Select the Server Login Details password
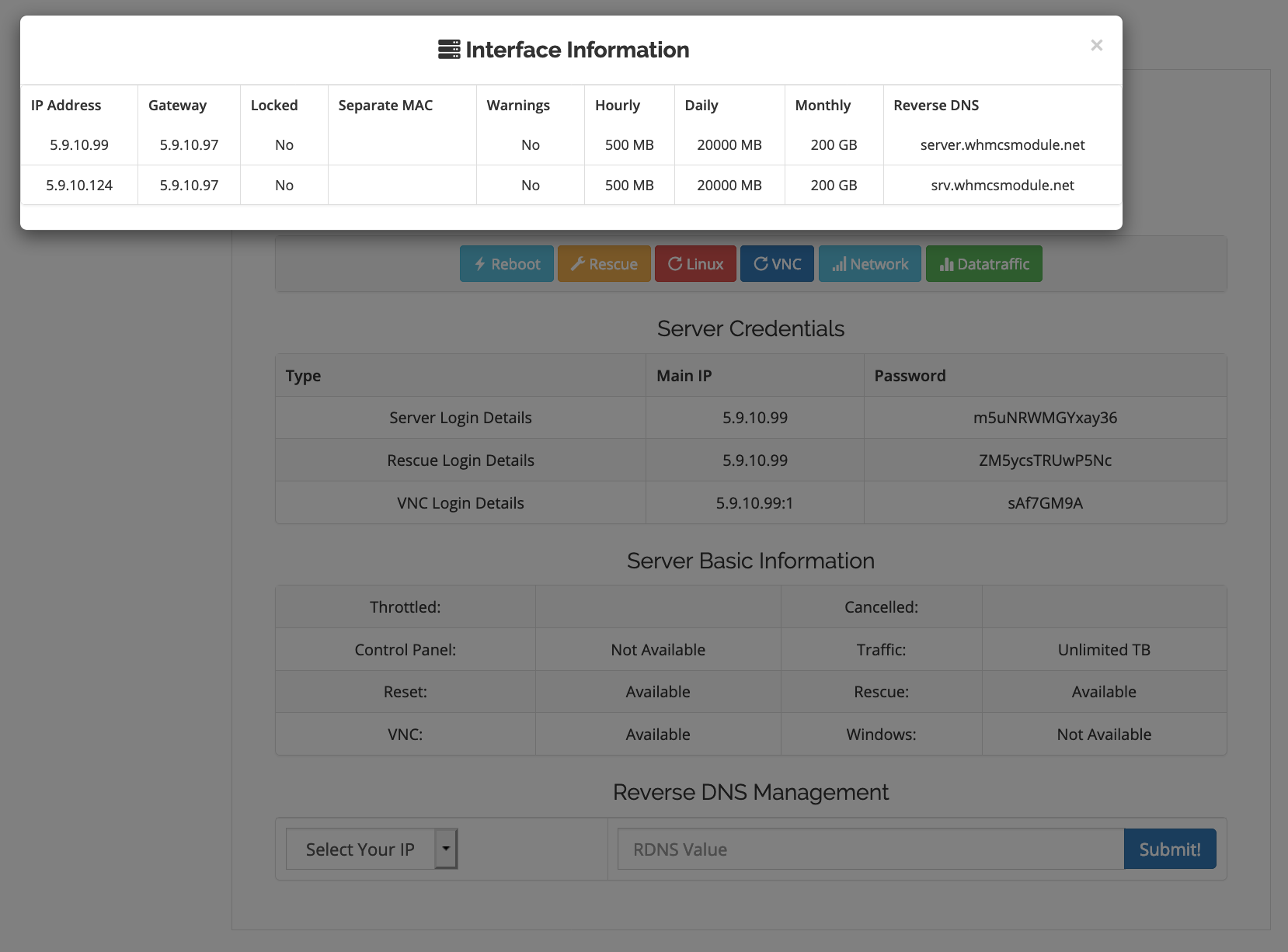 [1046, 417]
